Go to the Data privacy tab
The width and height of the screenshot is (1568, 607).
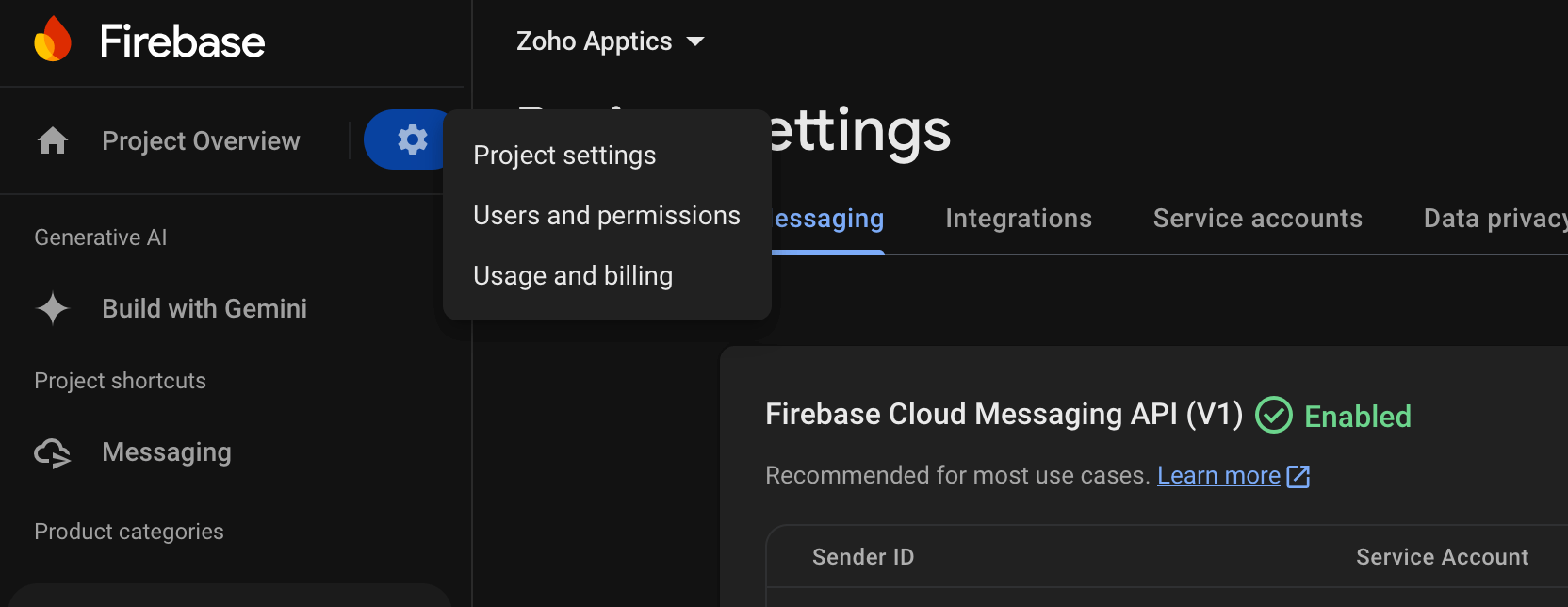tap(1494, 219)
